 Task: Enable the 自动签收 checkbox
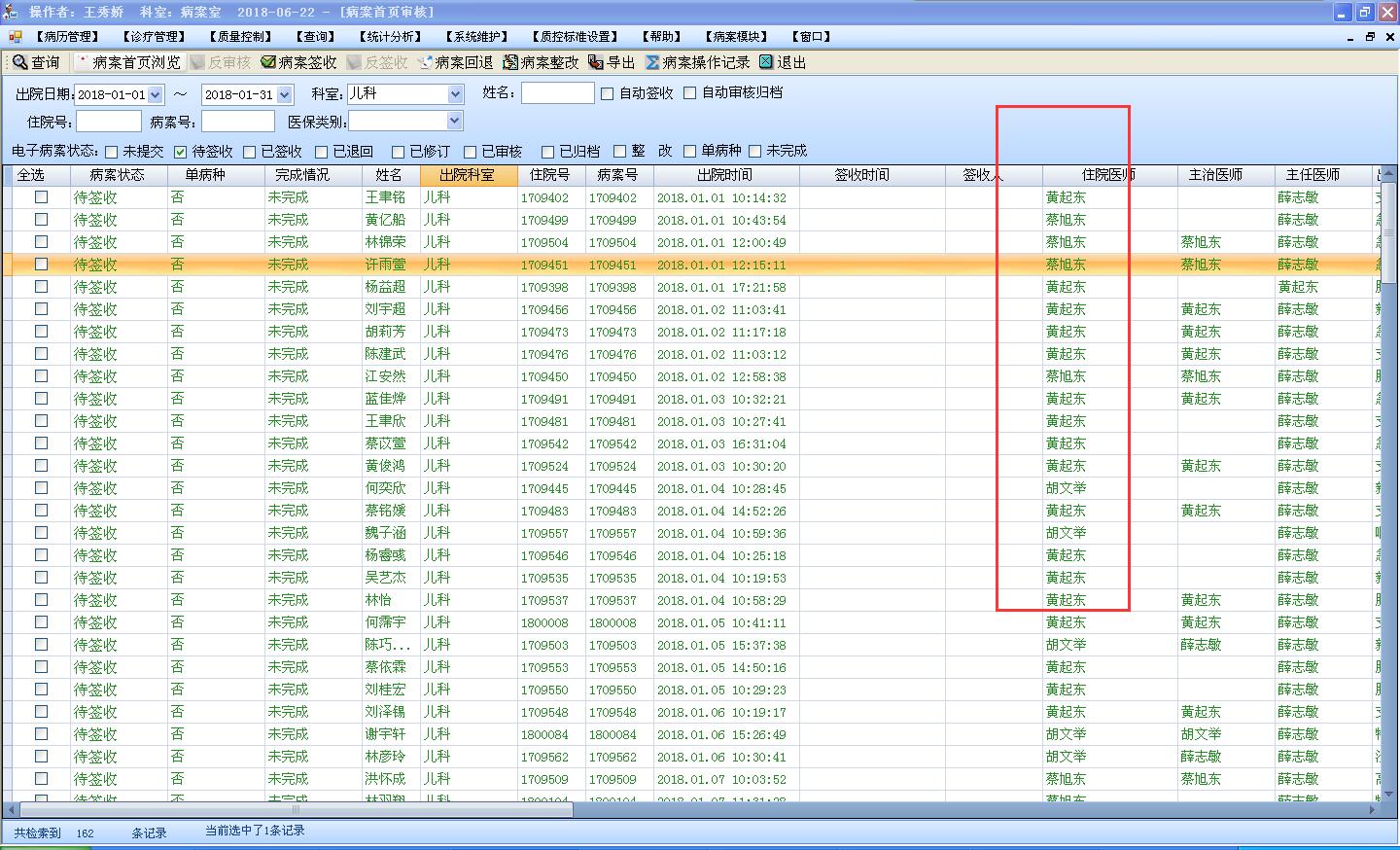tap(608, 93)
